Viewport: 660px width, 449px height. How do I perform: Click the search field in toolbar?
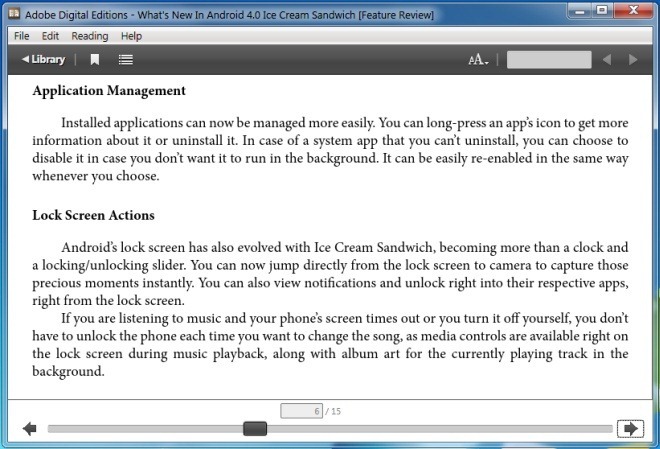549,60
